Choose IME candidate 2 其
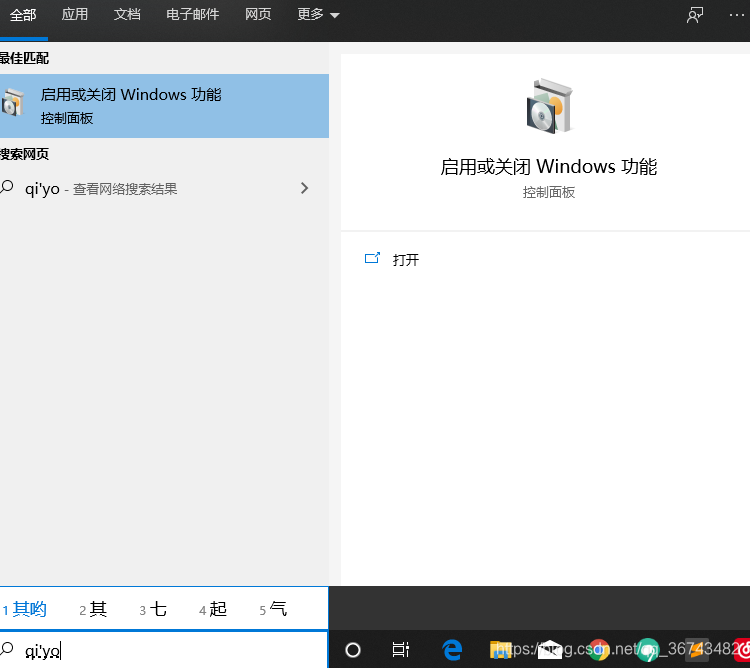This screenshot has height=668, width=750. pos(93,609)
